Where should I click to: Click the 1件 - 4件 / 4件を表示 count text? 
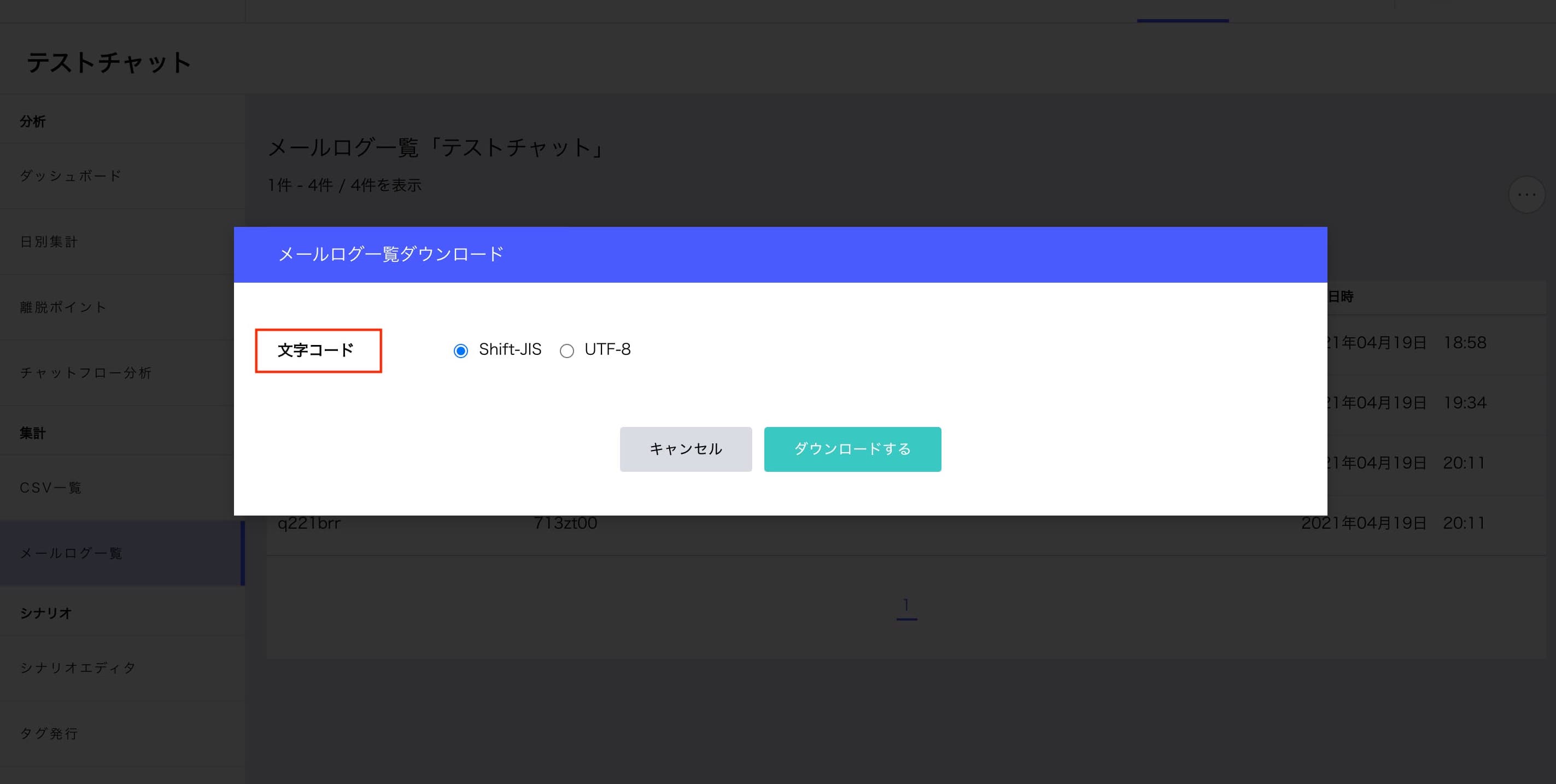[344, 185]
